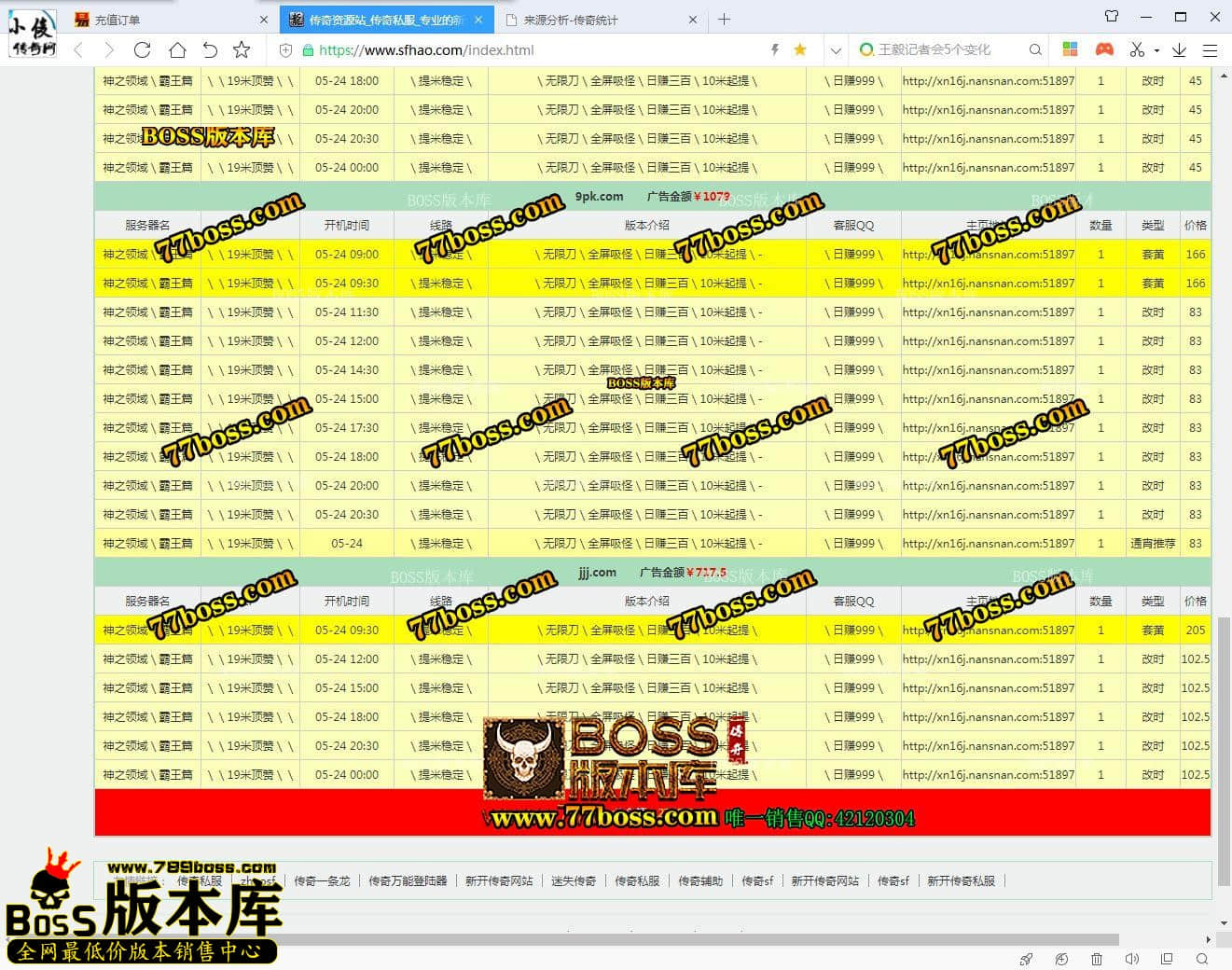Click the rocket speed-up icon in status bar
This screenshot has width=1232, height=970.
pyautogui.click(x=1026, y=959)
